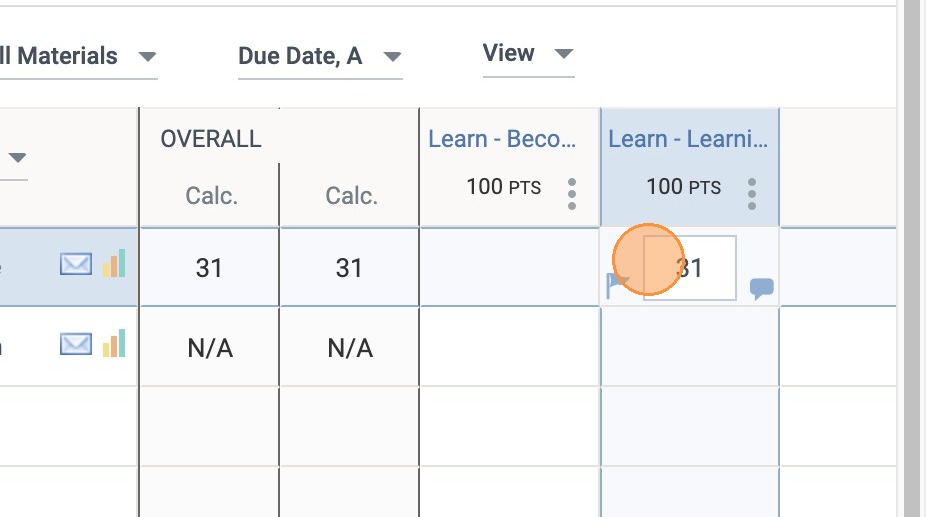Screen dimensions: 926x517
Task: Select the empty Learn - Beco... cell in first row
Action: 509,267
